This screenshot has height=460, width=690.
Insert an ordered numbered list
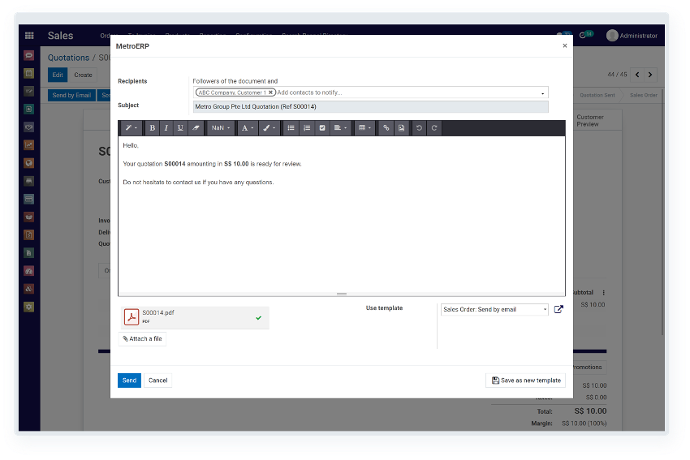(x=307, y=128)
